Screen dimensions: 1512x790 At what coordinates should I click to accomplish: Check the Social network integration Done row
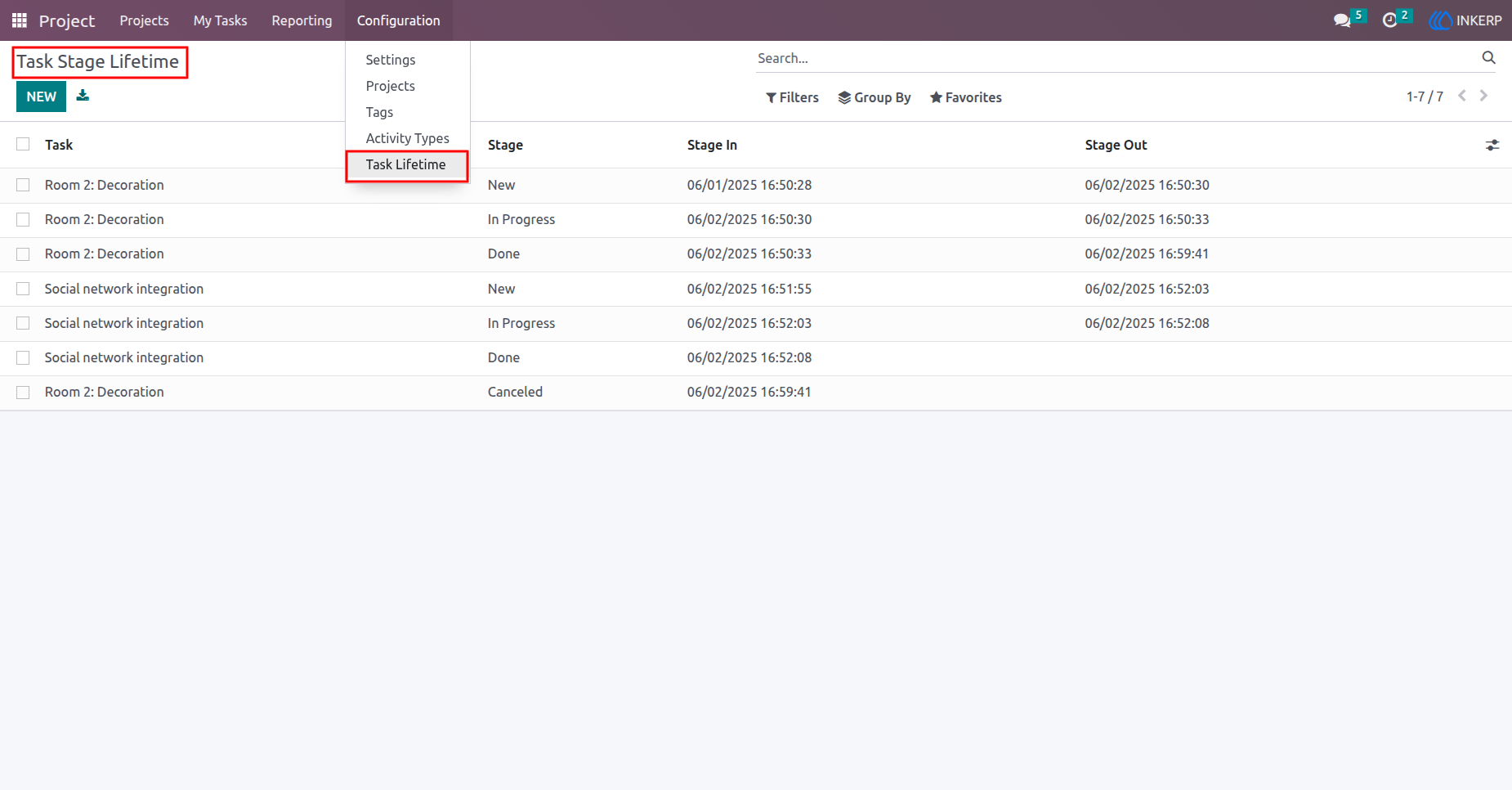[x=23, y=357]
